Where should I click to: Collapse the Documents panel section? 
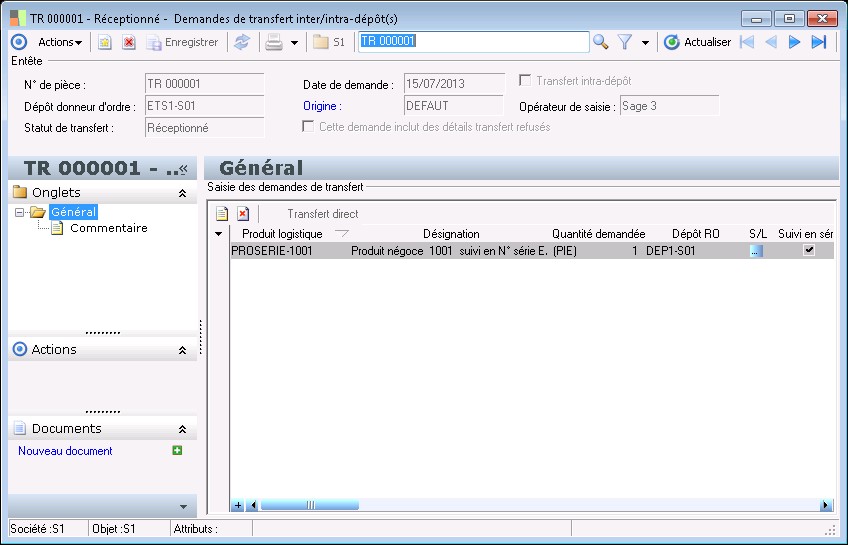point(183,429)
